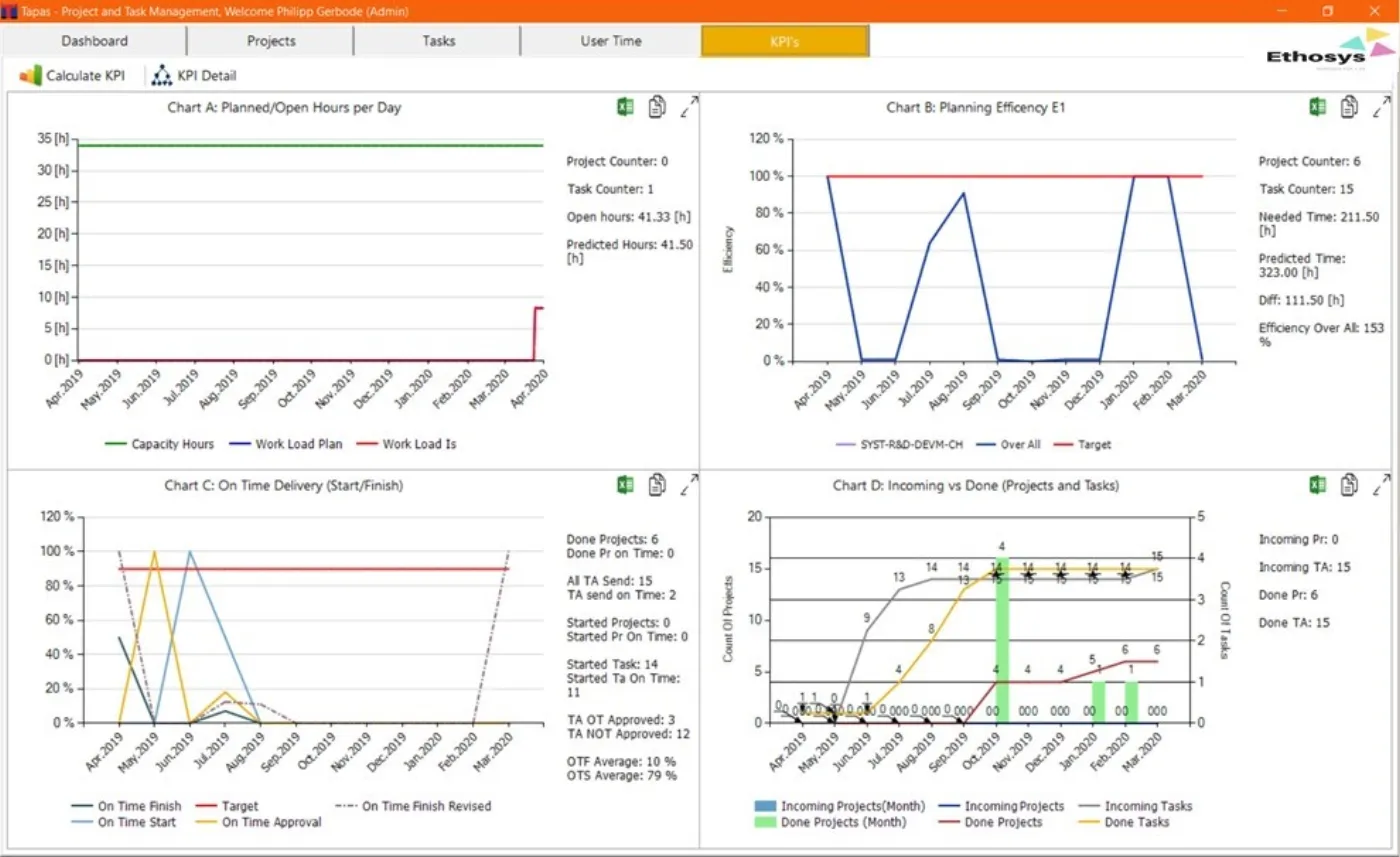The height and width of the screenshot is (857, 1400).
Task: Click the Calculate KPI button
Action: (73, 75)
